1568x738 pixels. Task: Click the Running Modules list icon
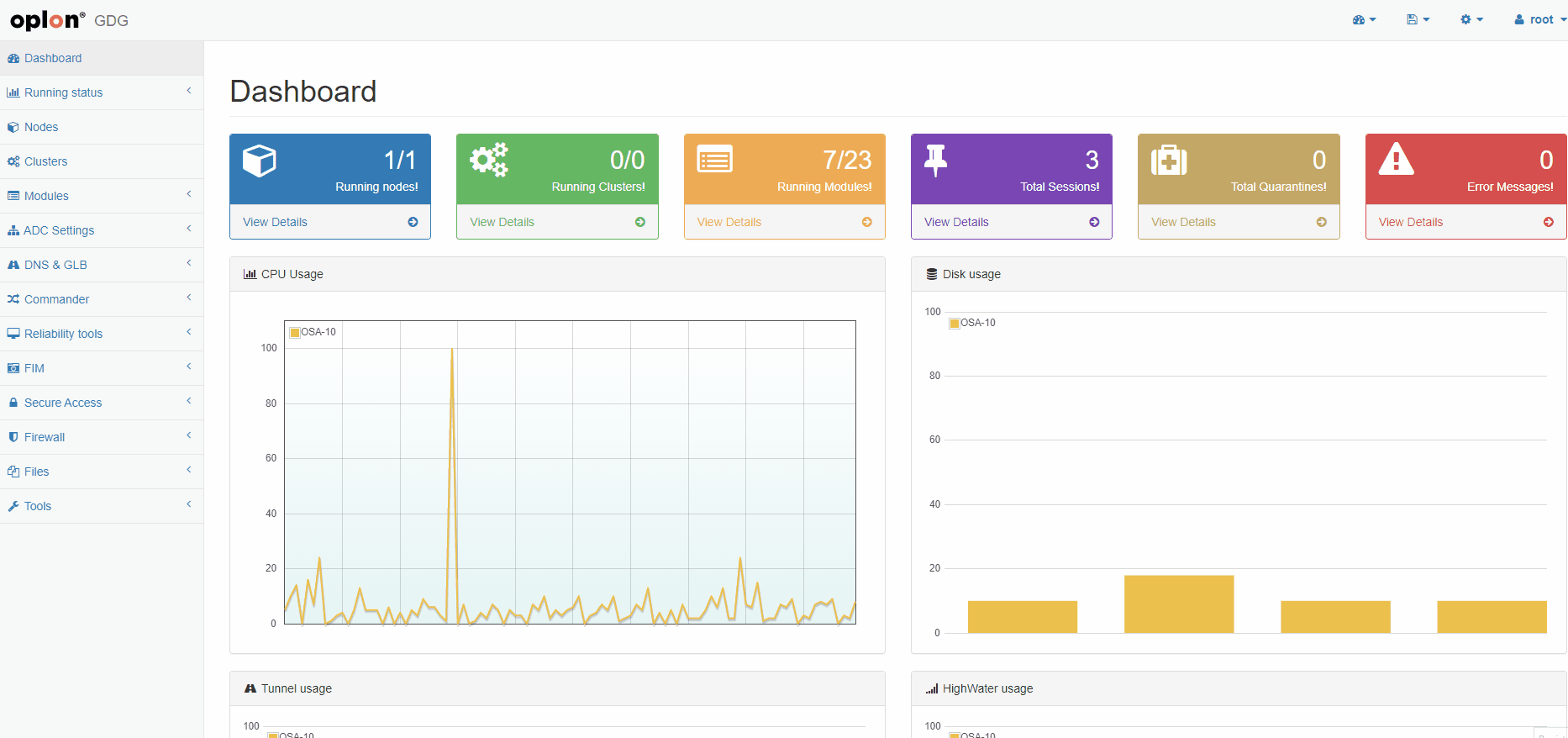(714, 159)
